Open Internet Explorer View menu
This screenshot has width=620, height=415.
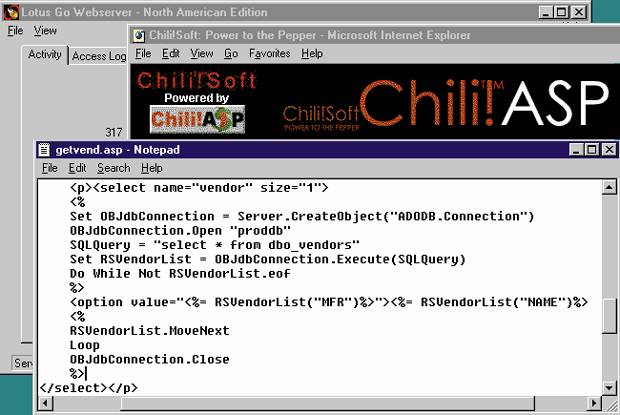coord(202,53)
